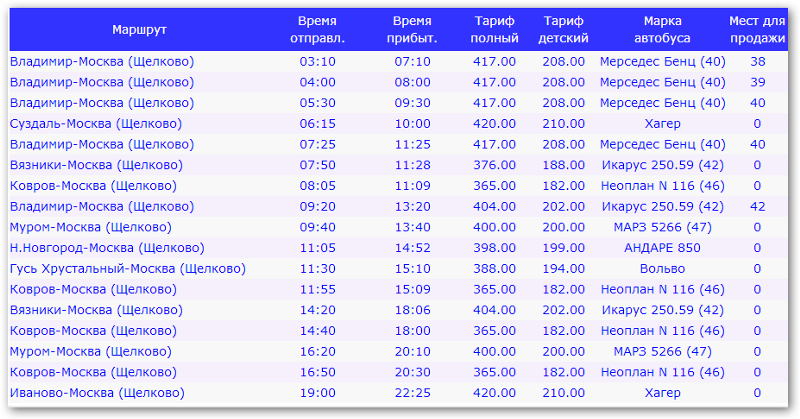Image resolution: width=800 pixels, height=419 pixels.
Task: Open the Н.Новгород-Москва (Щелково) route
Action: click(107, 248)
